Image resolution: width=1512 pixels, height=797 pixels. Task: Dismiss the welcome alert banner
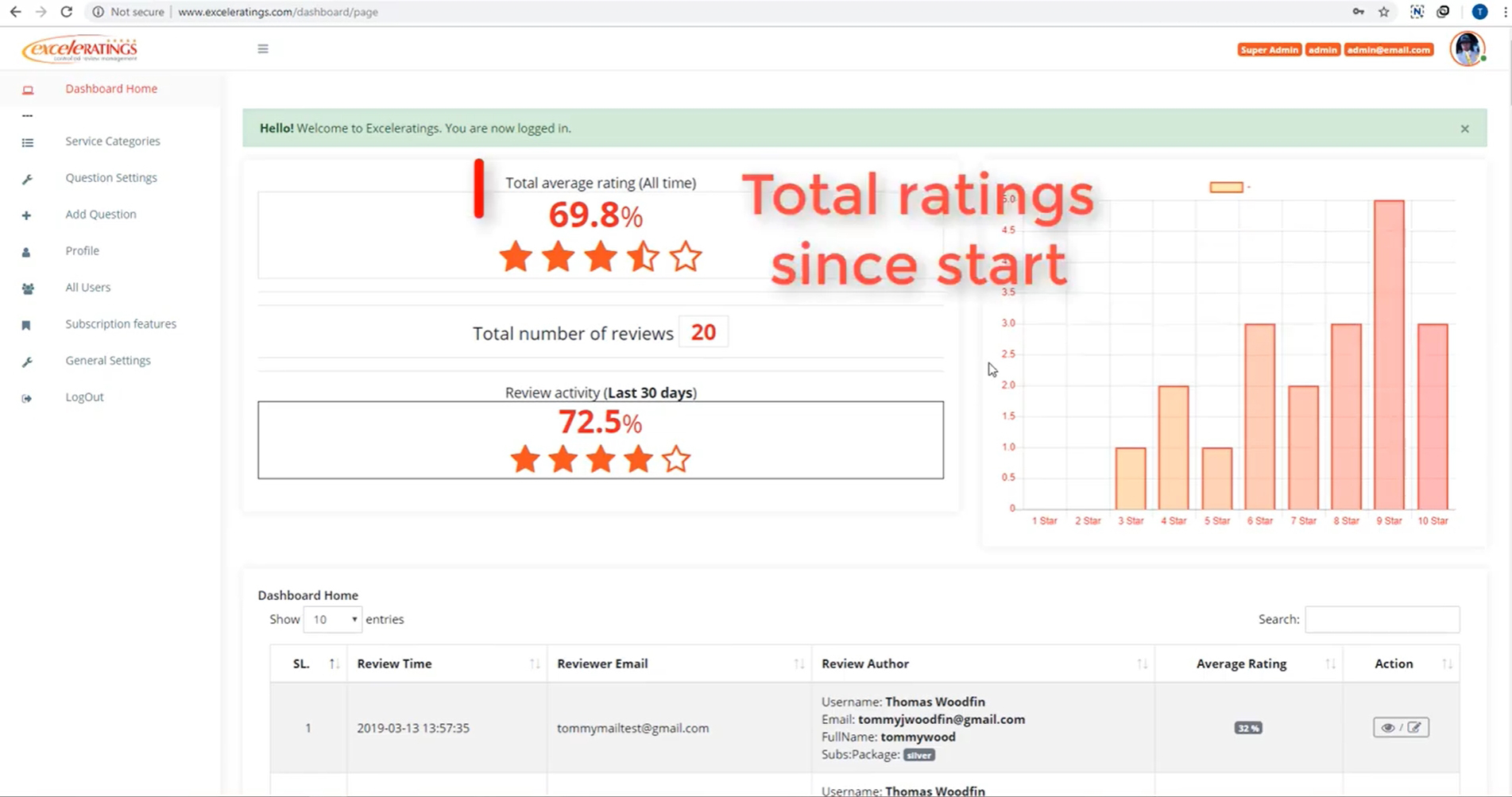pyautogui.click(x=1464, y=129)
